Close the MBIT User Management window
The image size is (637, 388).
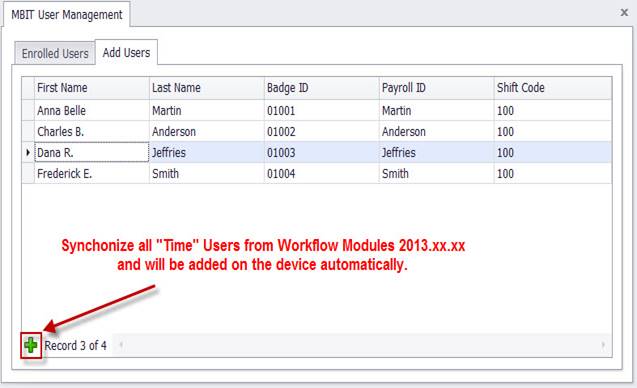click(x=624, y=13)
